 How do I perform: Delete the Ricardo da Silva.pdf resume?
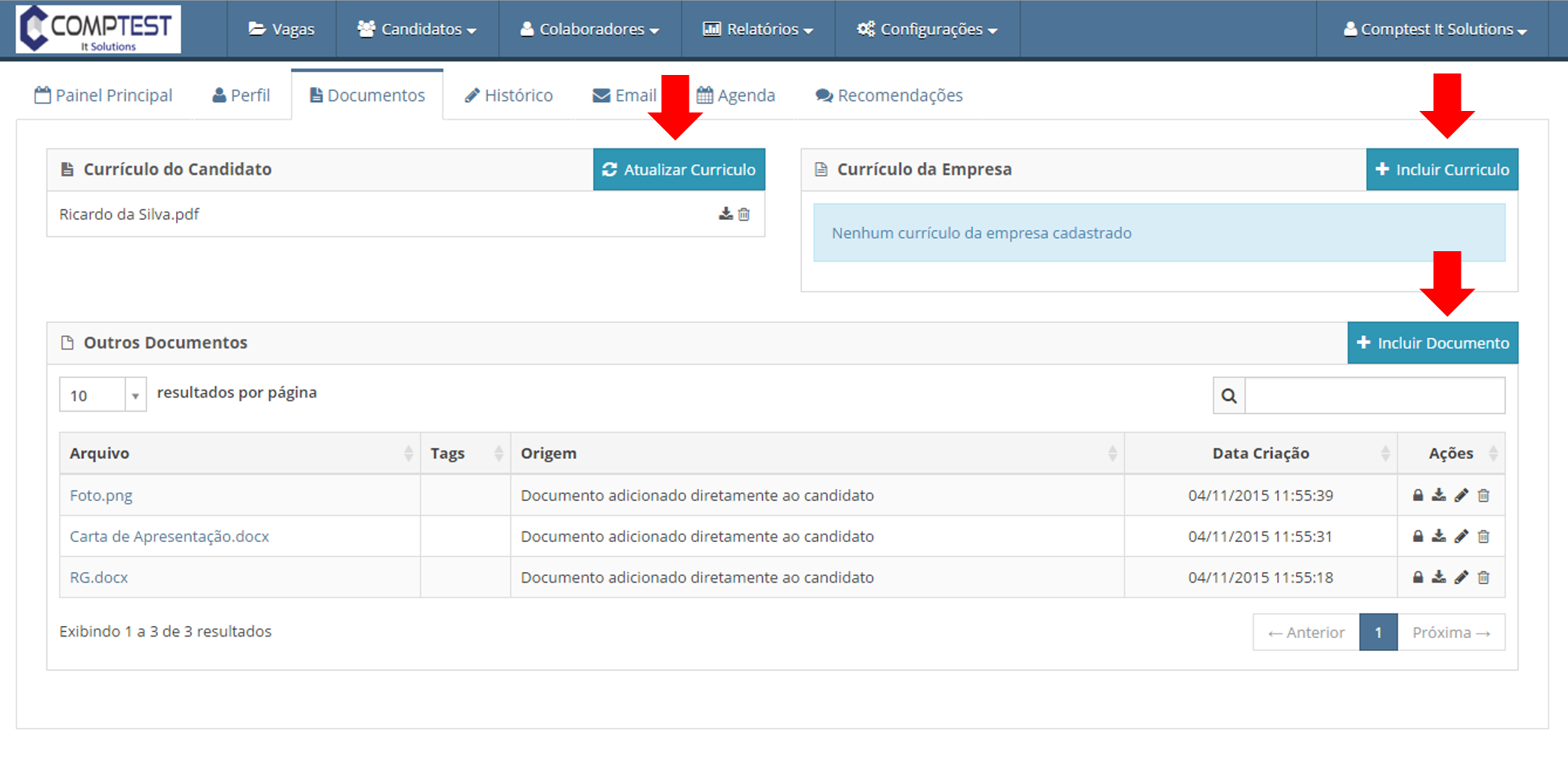click(744, 214)
